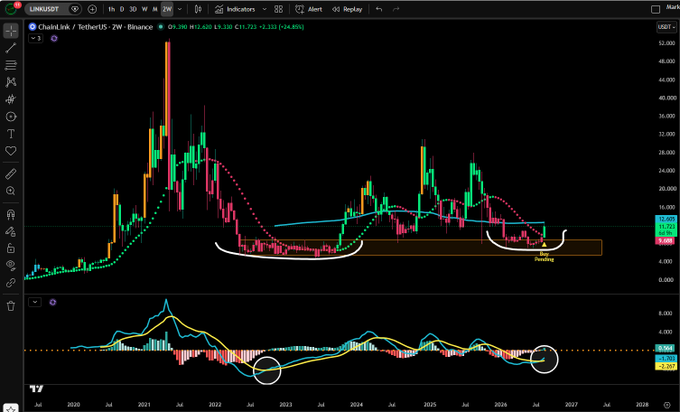Click the 0.564 oscillator value label
Viewport: 680px width, 412px height.
(665, 348)
